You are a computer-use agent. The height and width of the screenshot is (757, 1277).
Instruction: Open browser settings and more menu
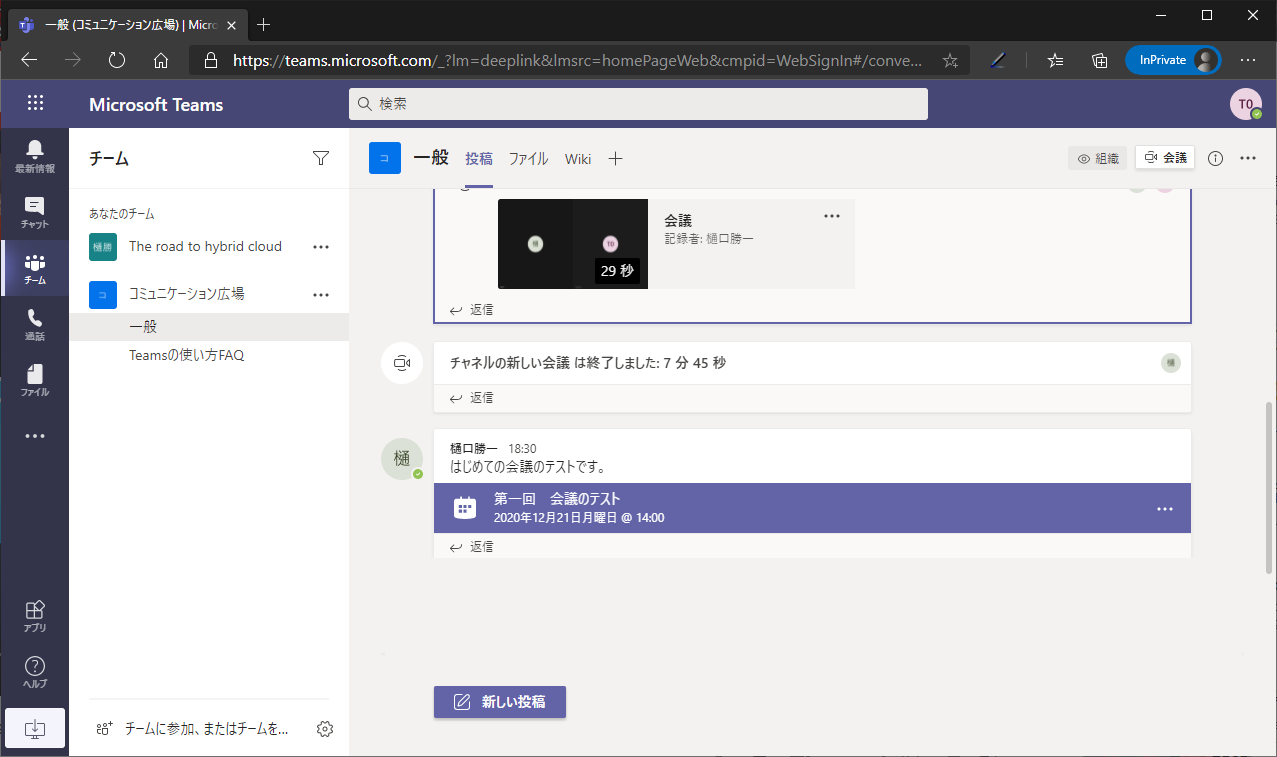click(1248, 60)
